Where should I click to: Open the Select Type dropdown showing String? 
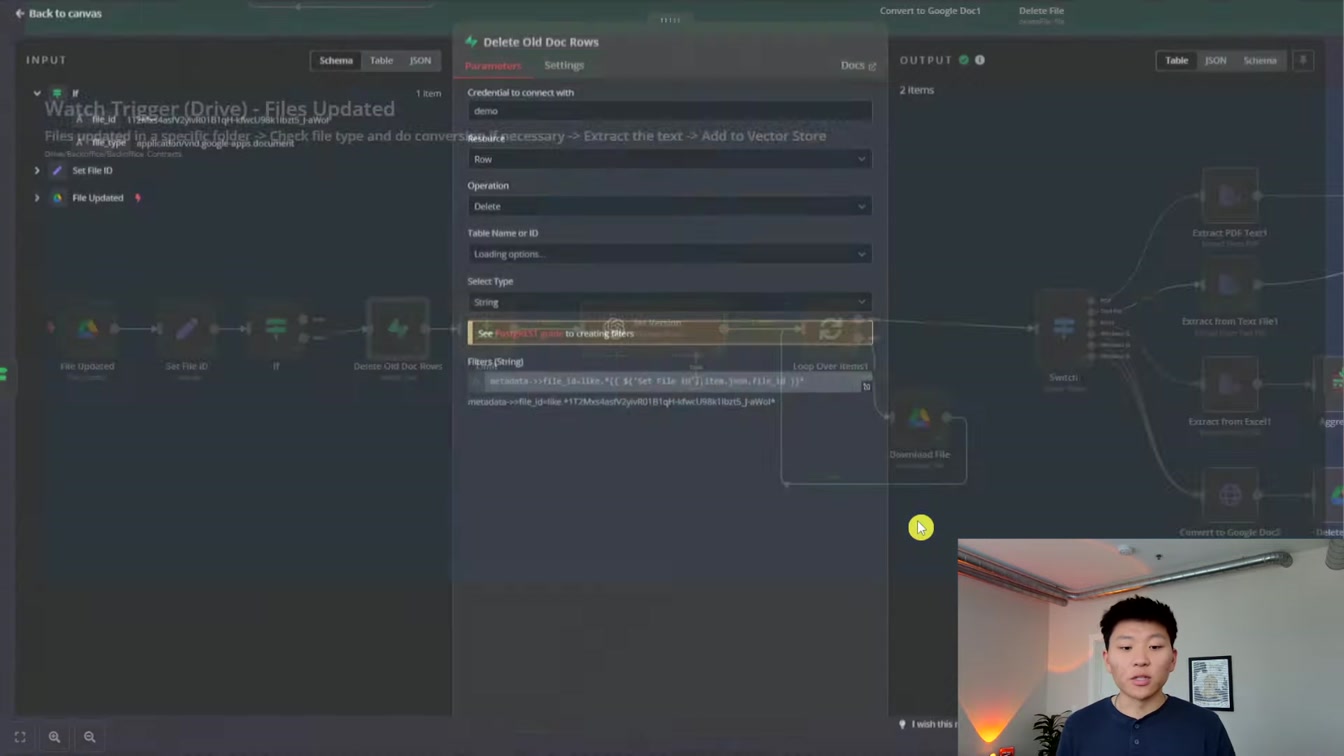coord(669,302)
